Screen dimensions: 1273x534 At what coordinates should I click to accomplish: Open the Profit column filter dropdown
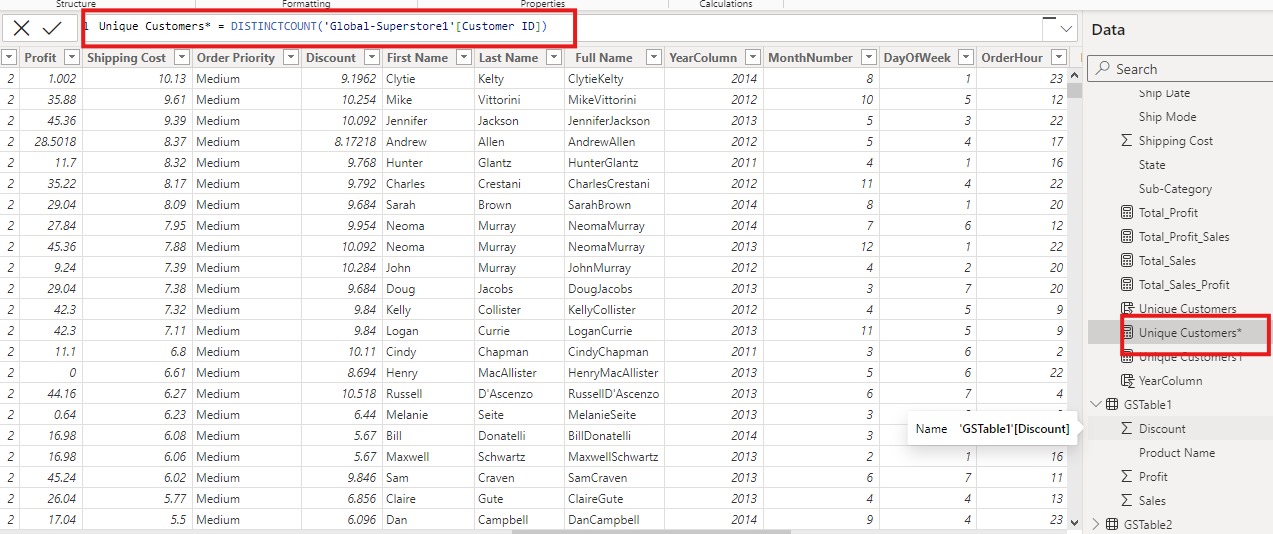point(71,58)
